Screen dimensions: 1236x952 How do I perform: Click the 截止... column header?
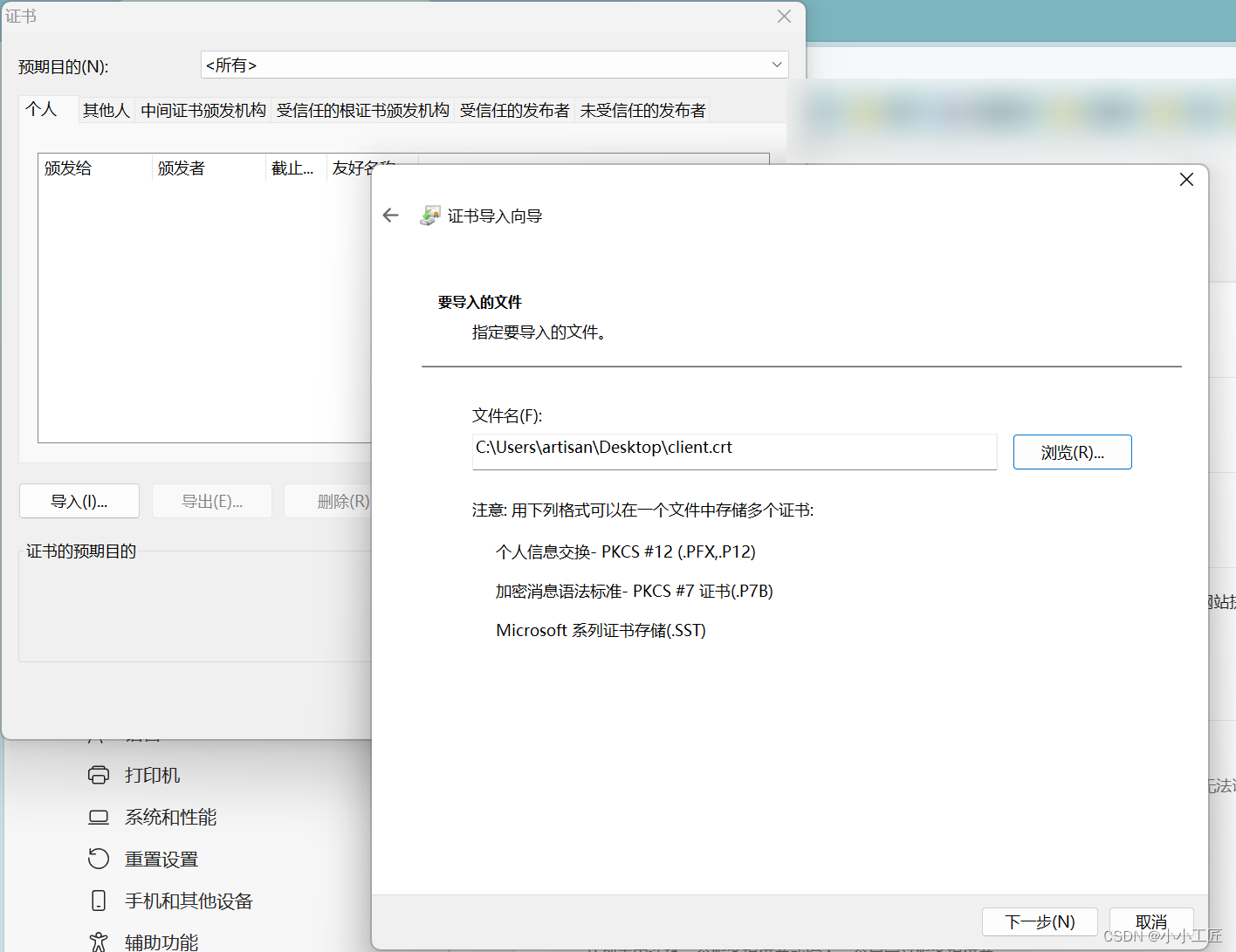click(x=296, y=168)
